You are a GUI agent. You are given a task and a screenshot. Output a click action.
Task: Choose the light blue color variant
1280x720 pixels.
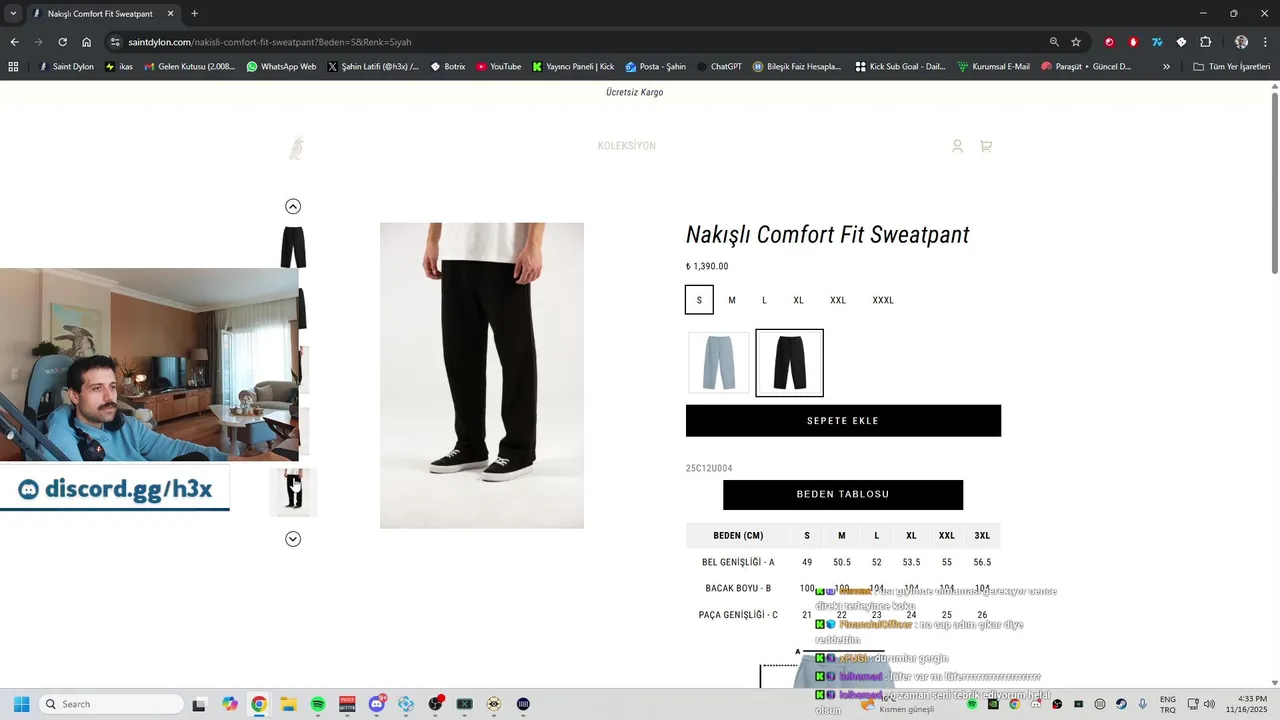719,363
